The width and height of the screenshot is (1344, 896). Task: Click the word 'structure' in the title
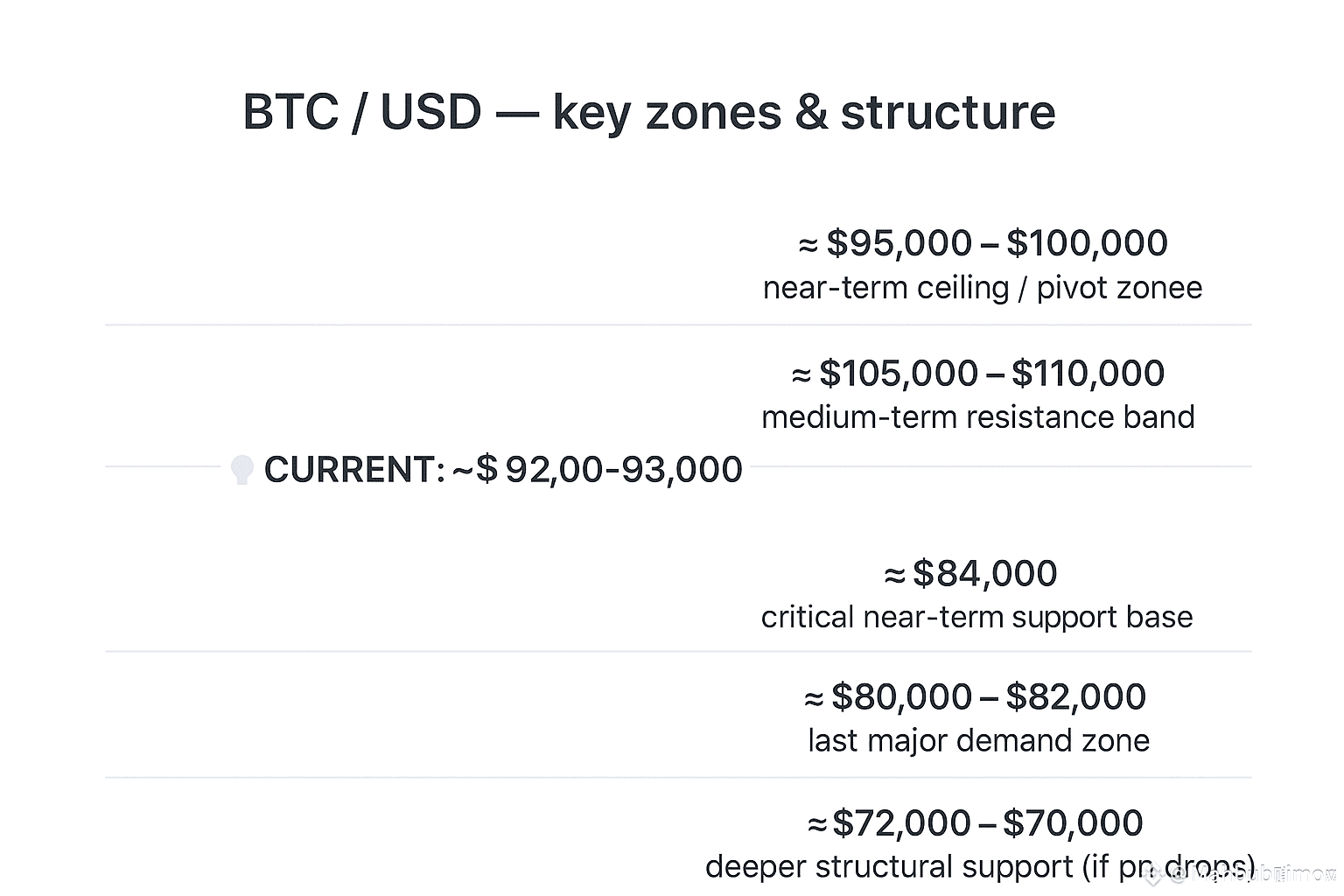[948, 112]
